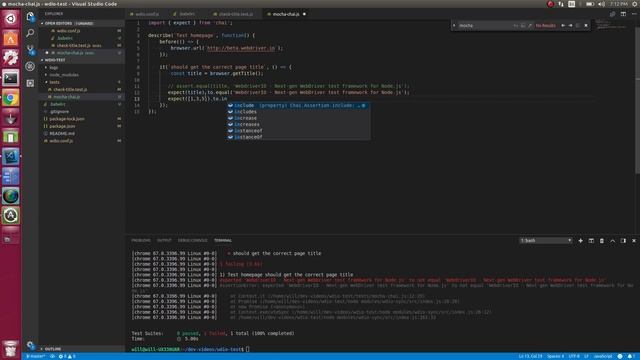Expand the logs folder
This screenshot has height=360, width=640.
pyautogui.click(x=54, y=67)
